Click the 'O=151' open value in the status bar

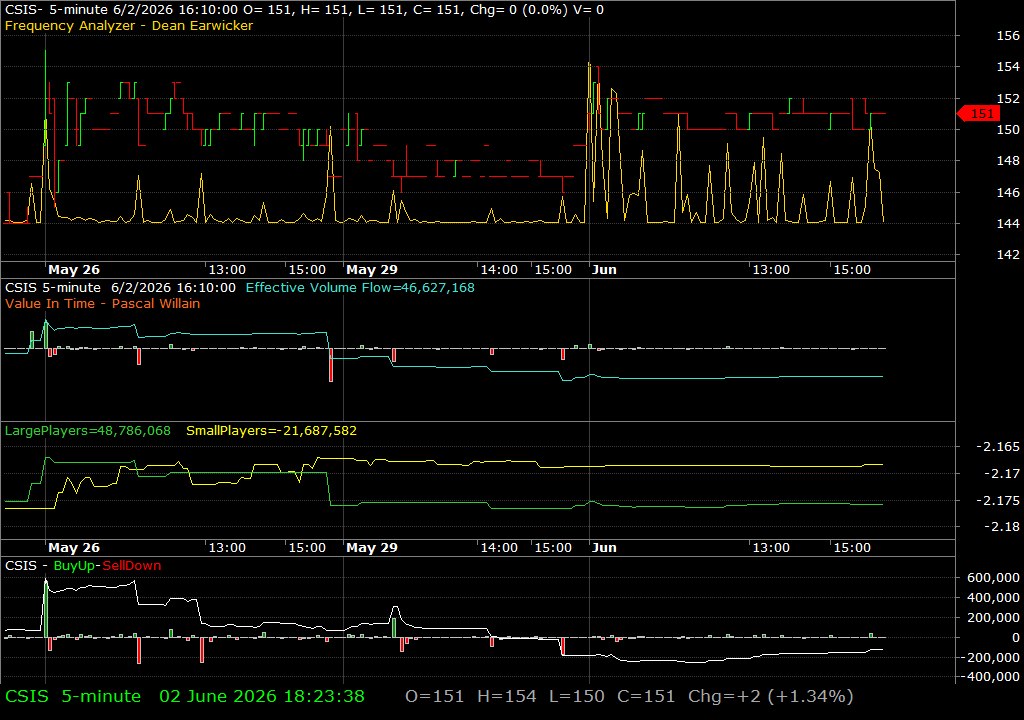pyautogui.click(x=434, y=696)
